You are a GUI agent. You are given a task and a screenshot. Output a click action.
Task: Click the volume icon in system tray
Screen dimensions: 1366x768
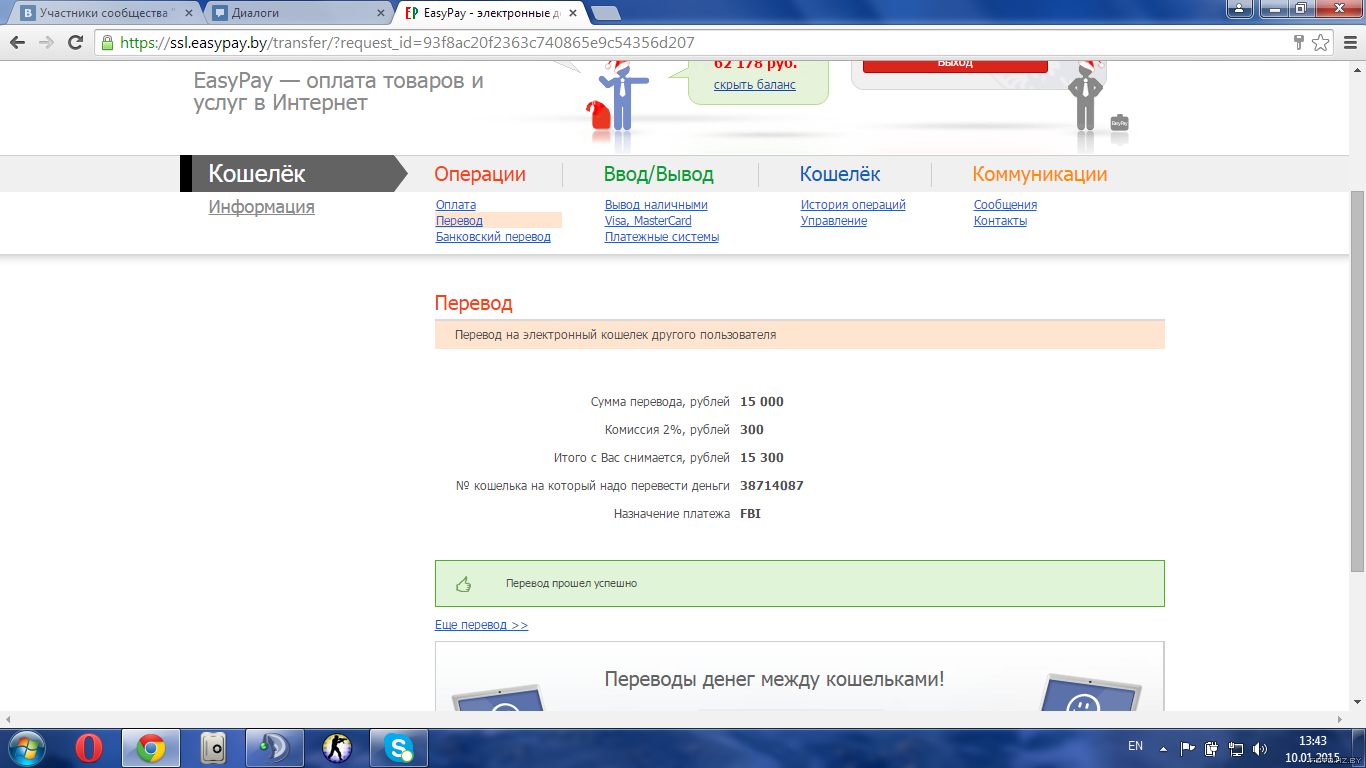click(1259, 748)
